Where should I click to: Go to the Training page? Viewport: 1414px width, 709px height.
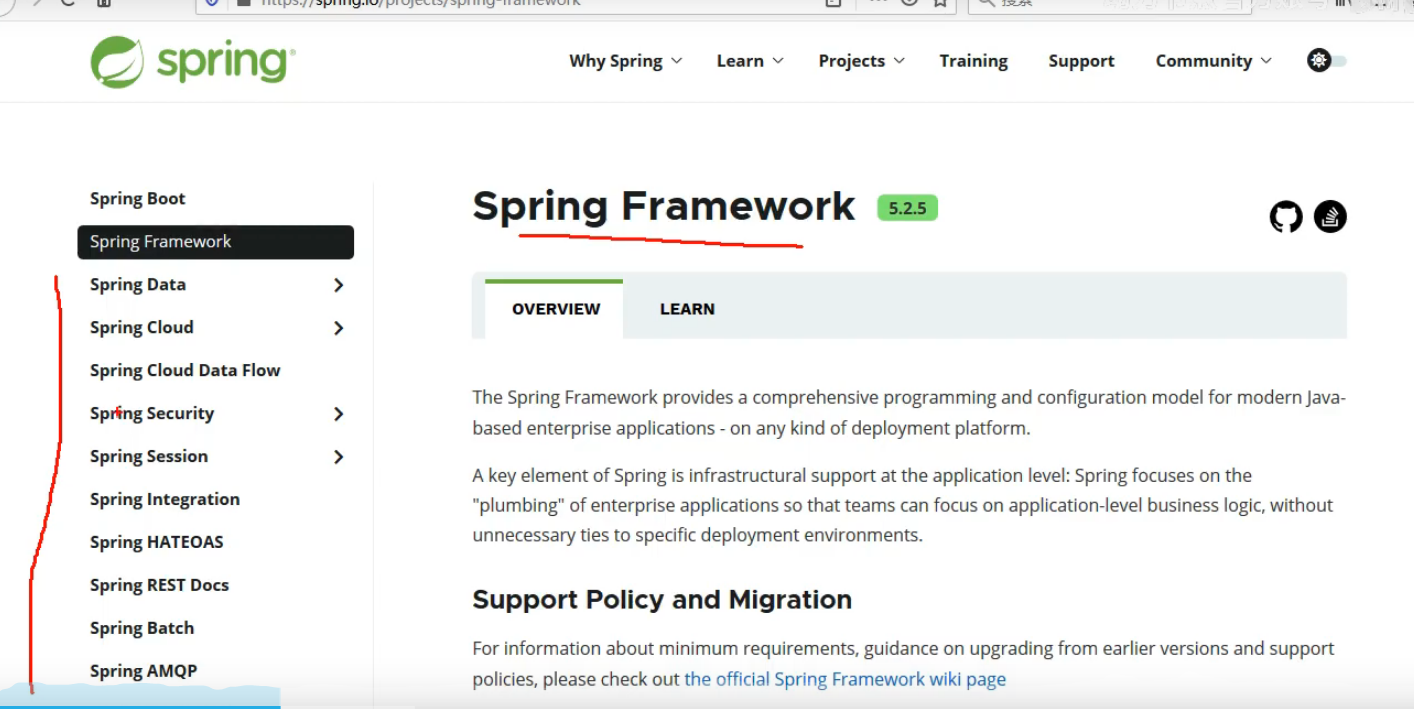pos(973,61)
